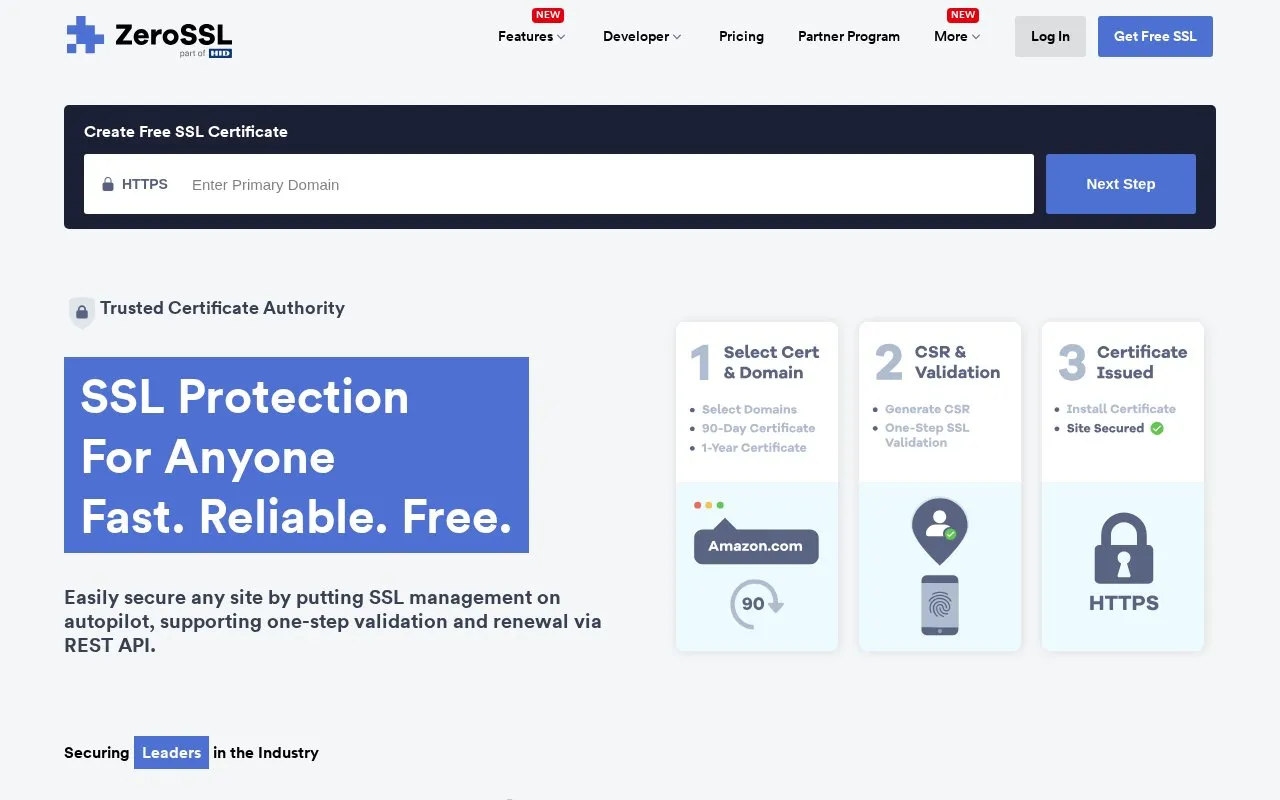Click the highlighted 'Leaders' word

click(x=171, y=753)
